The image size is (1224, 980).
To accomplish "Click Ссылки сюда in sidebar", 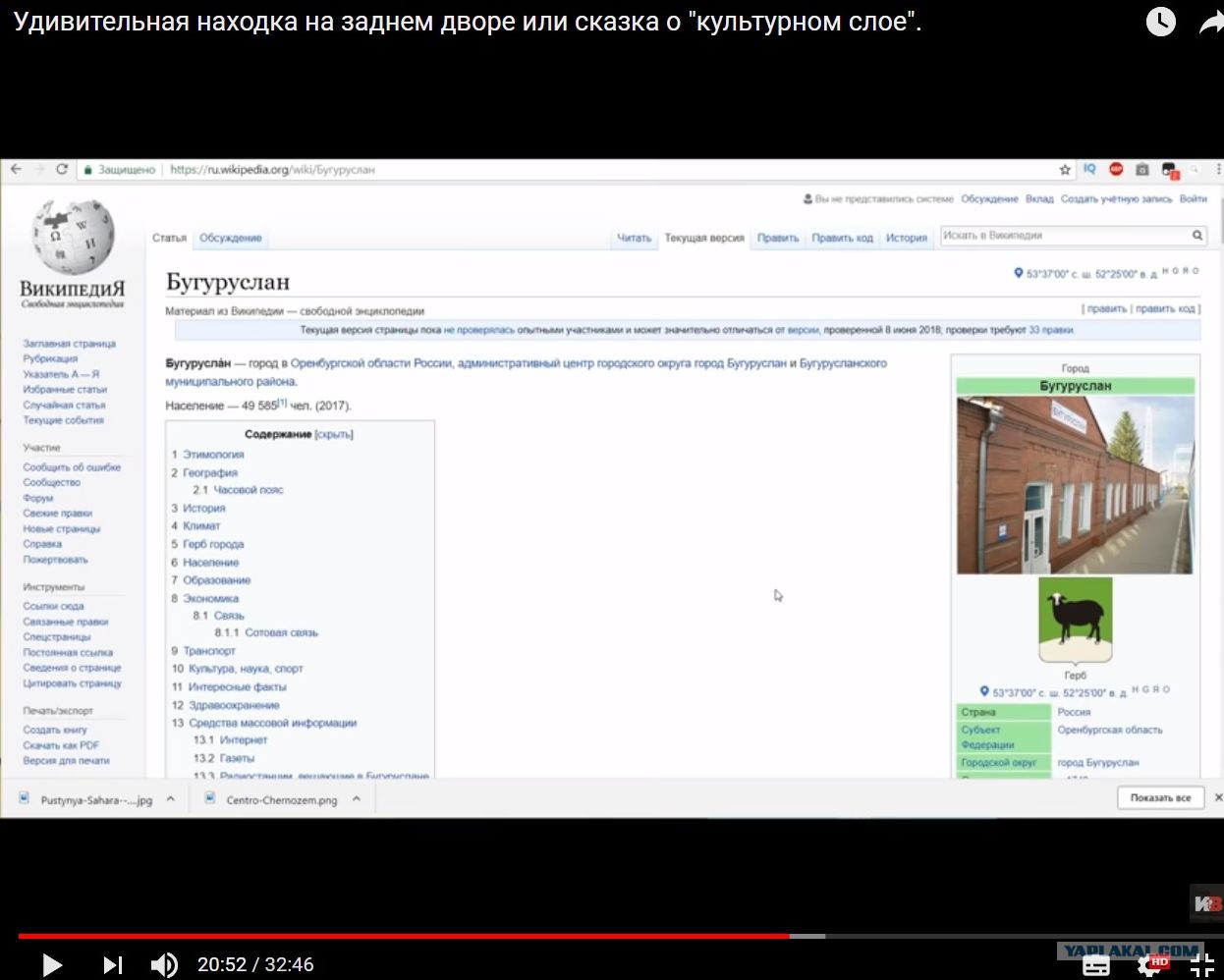I will point(54,606).
